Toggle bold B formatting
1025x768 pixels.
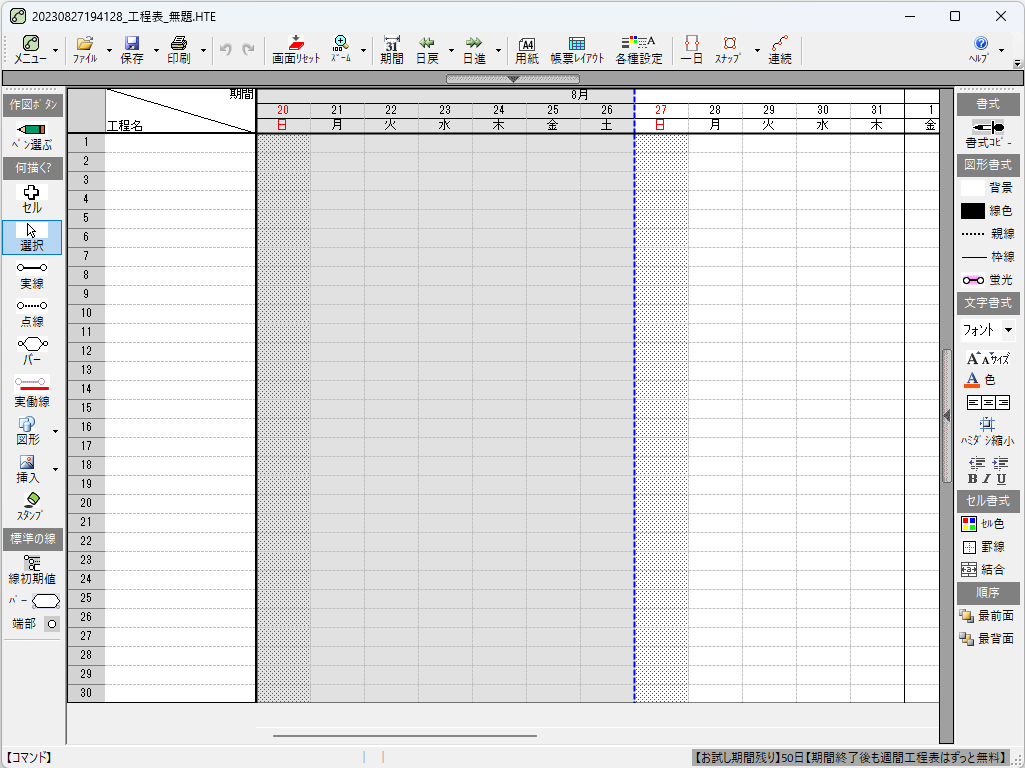[x=973, y=479]
